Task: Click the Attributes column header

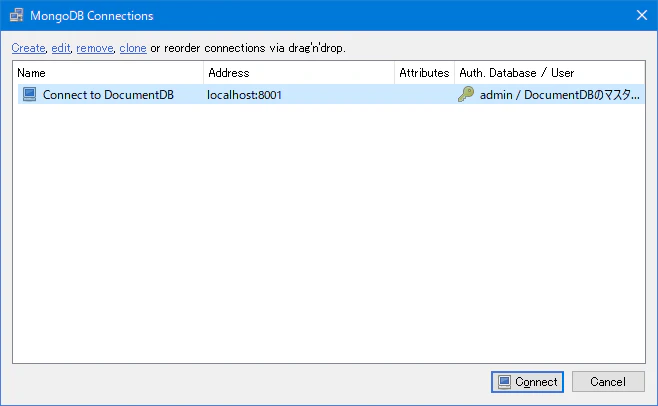Action: click(x=424, y=73)
